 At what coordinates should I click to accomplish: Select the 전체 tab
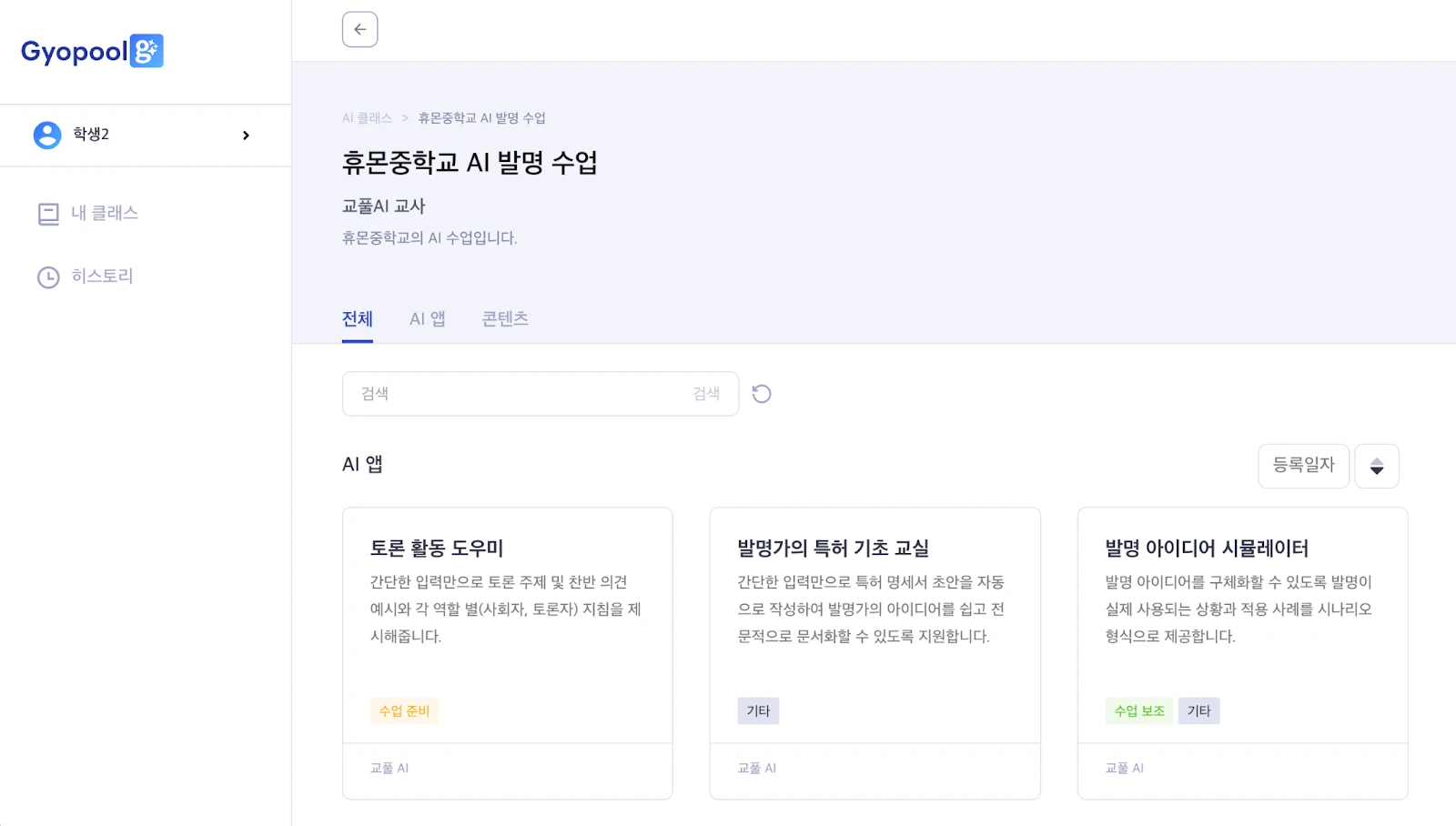click(x=358, y=319)
